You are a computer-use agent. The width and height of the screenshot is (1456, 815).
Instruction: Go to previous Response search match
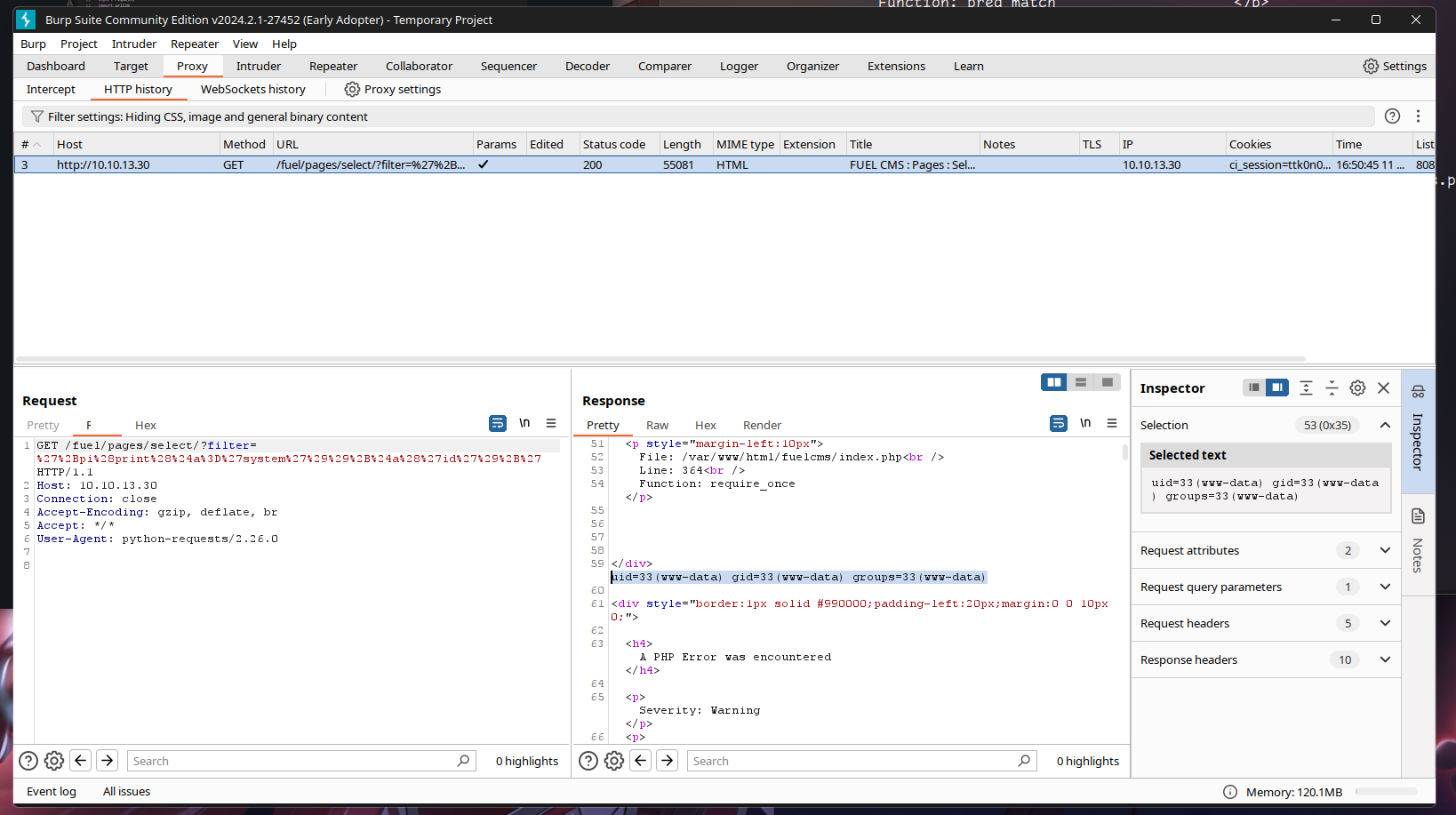tap(641, 761)
